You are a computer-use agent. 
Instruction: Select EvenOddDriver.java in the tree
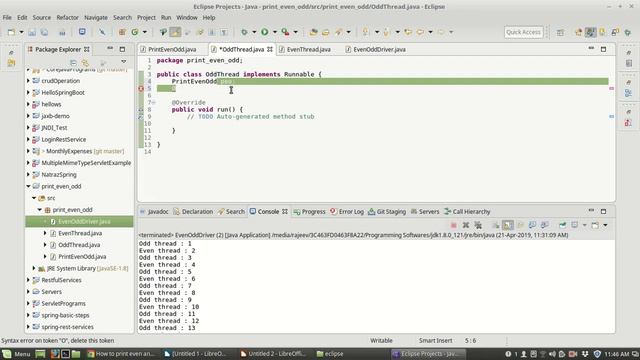click(x=80, y=221)
